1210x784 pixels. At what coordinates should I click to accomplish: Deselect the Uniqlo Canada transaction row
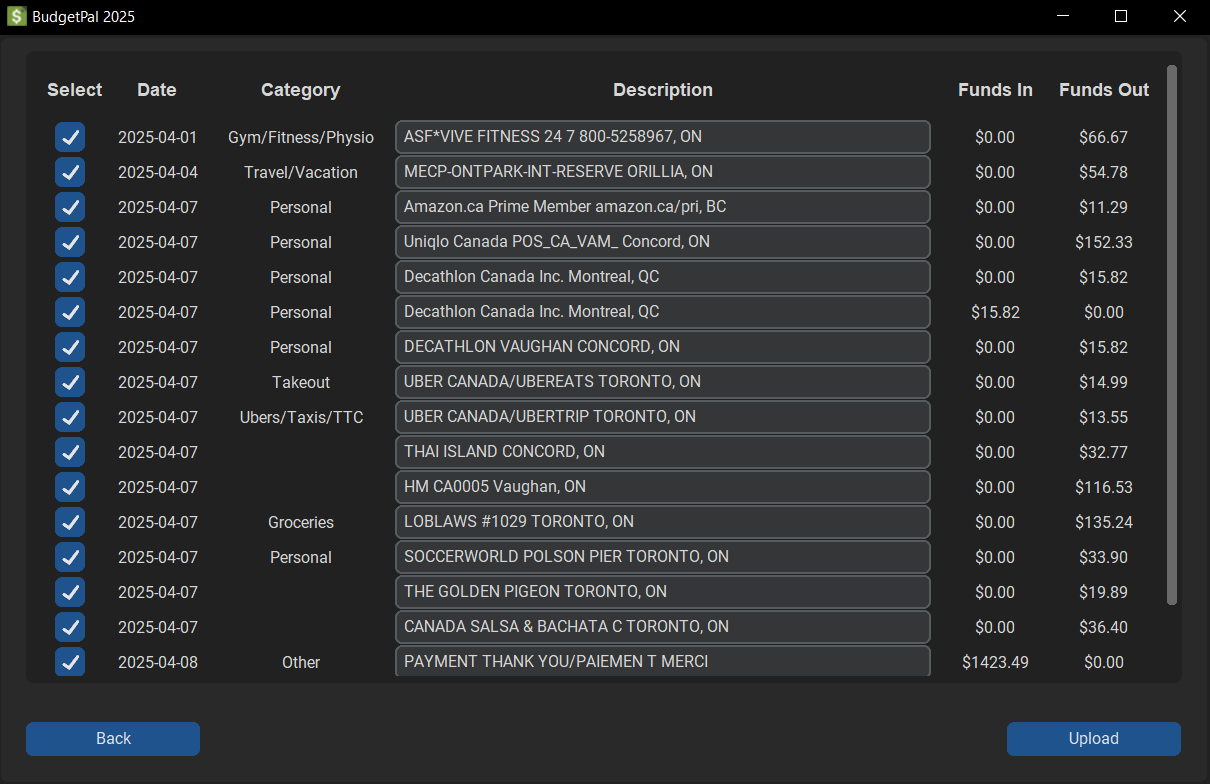pyautogui.click(x=70, y=242)
